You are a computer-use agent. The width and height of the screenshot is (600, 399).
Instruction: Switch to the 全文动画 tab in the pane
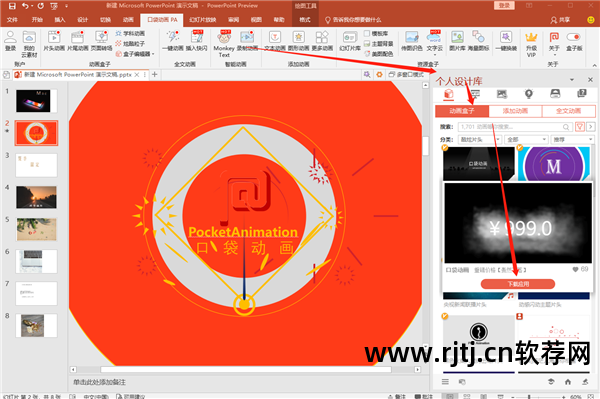coord(569,111)
